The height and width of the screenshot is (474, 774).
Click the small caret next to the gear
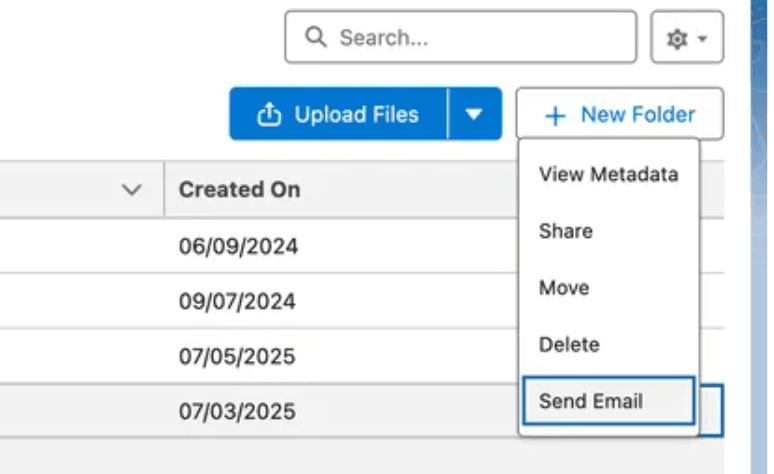pyautogui.click(x=703, y=39)
